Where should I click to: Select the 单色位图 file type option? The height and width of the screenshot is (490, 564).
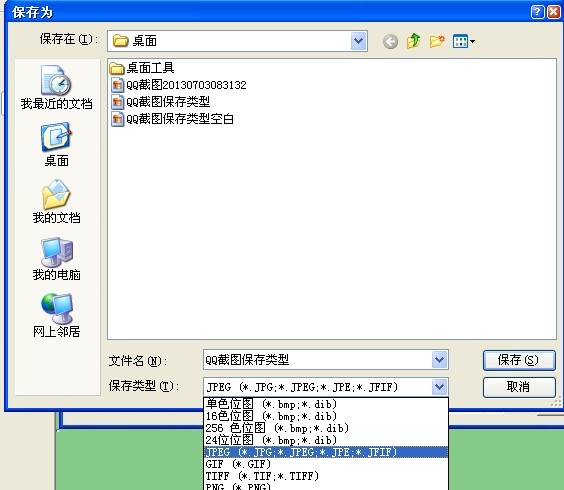pyautogui.click(x=326, y=404)
